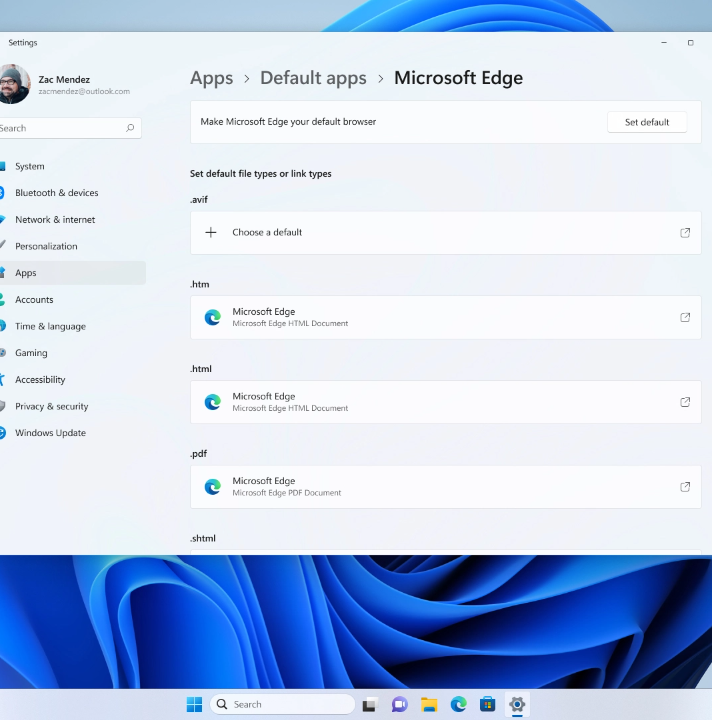Click the Settings search field
The image size is (712, 720).
(x=69, y=128)
